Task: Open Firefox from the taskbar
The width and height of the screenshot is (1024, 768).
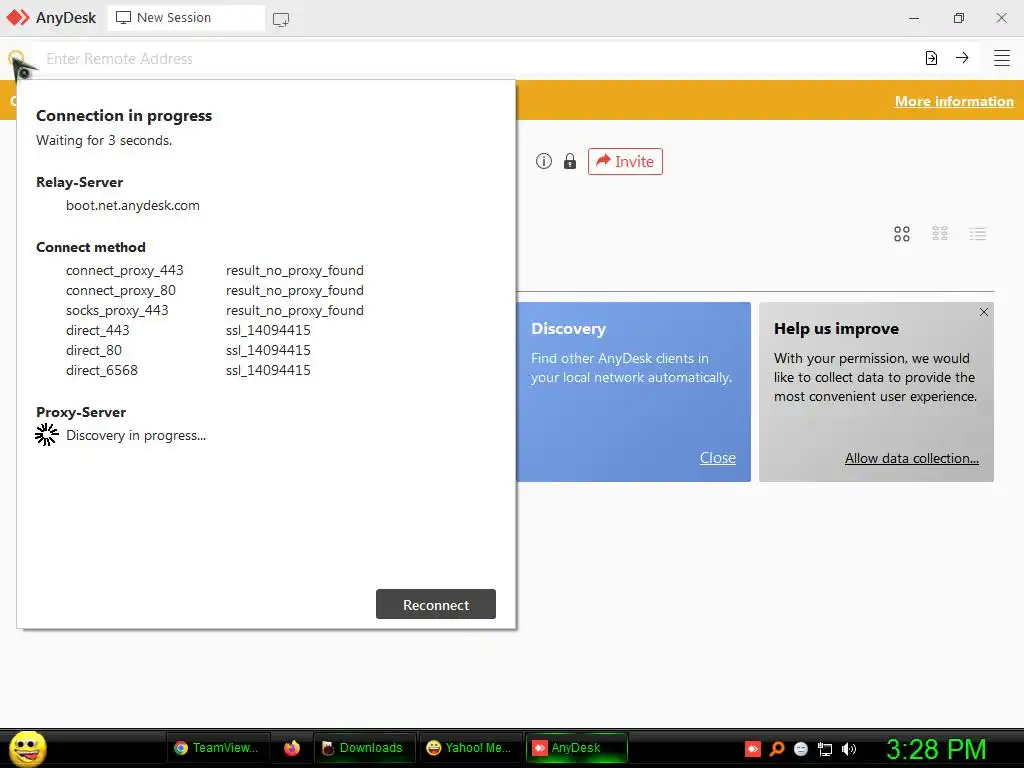Action: pyautogui.click(x=292, y=748)
